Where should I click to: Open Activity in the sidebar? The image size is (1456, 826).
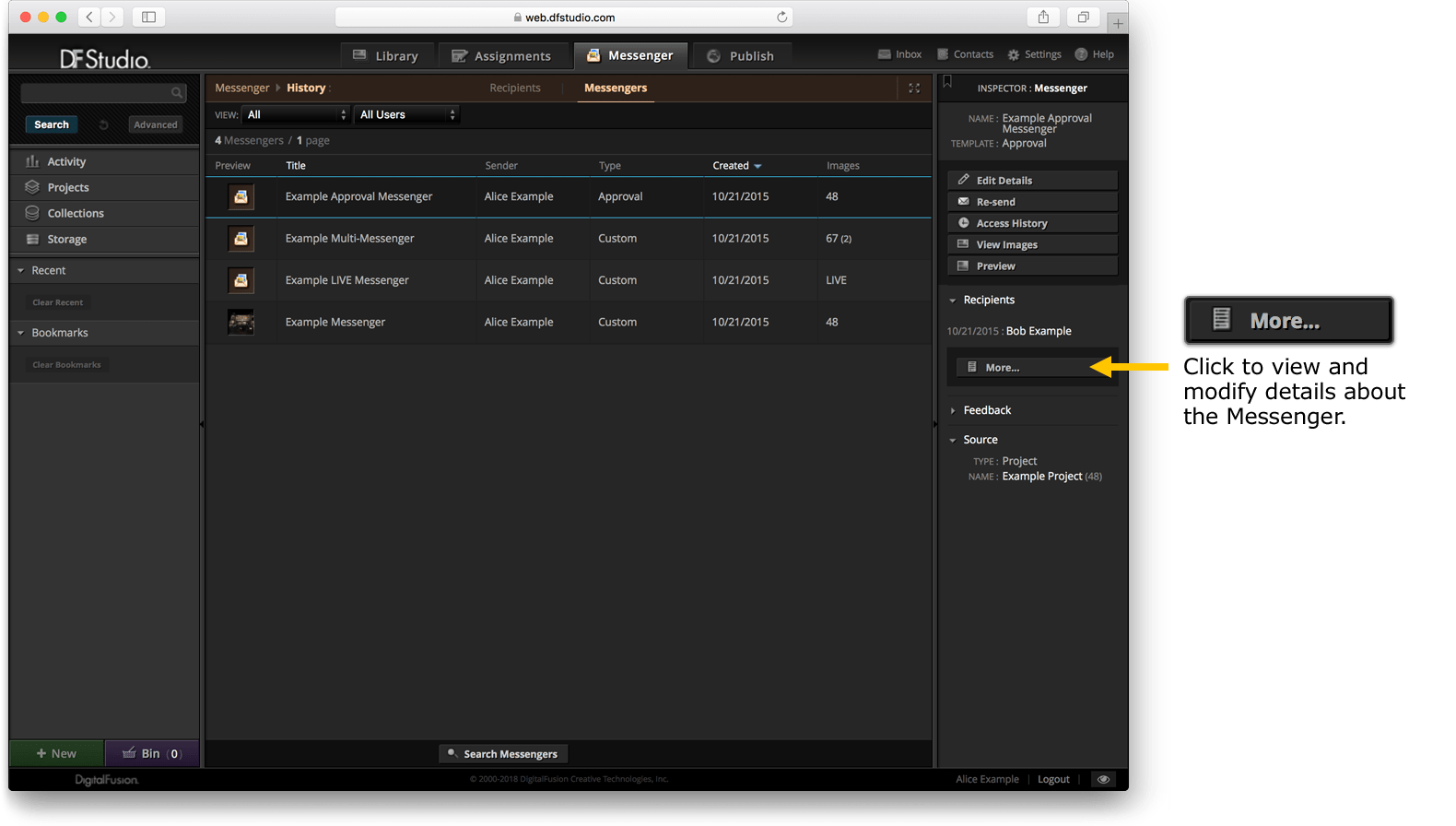(104, 161)
